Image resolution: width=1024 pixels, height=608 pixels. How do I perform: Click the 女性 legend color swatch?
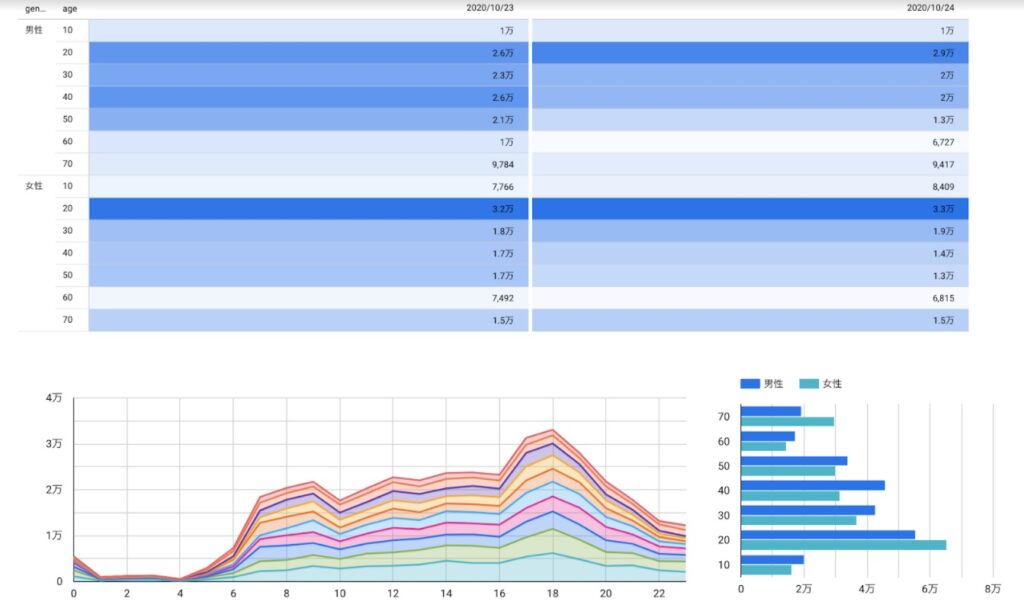pyautogui.click(x=809, y=383)
